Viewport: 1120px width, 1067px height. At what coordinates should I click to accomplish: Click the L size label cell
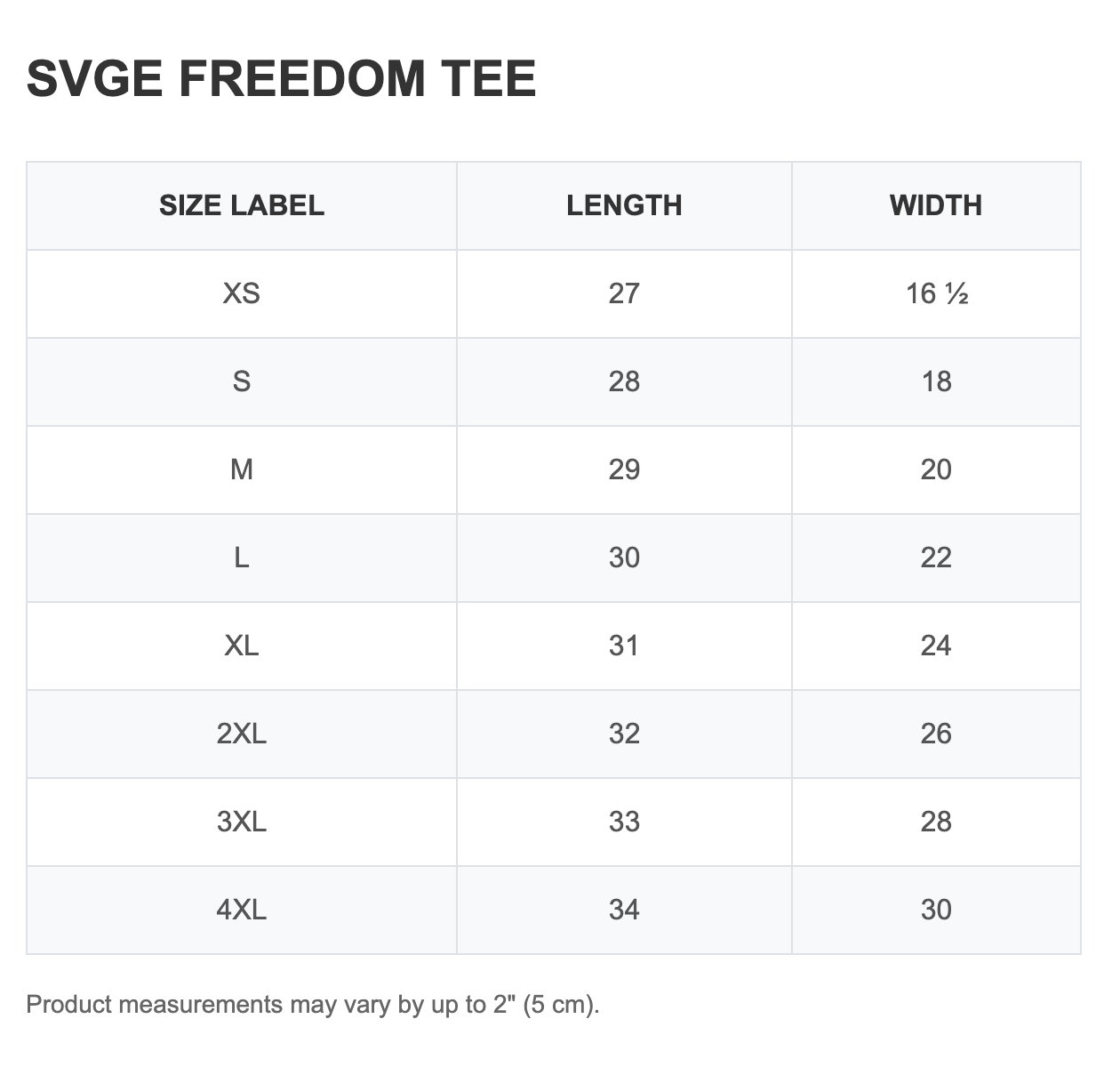pyautogui.click(x=242, y=558)
